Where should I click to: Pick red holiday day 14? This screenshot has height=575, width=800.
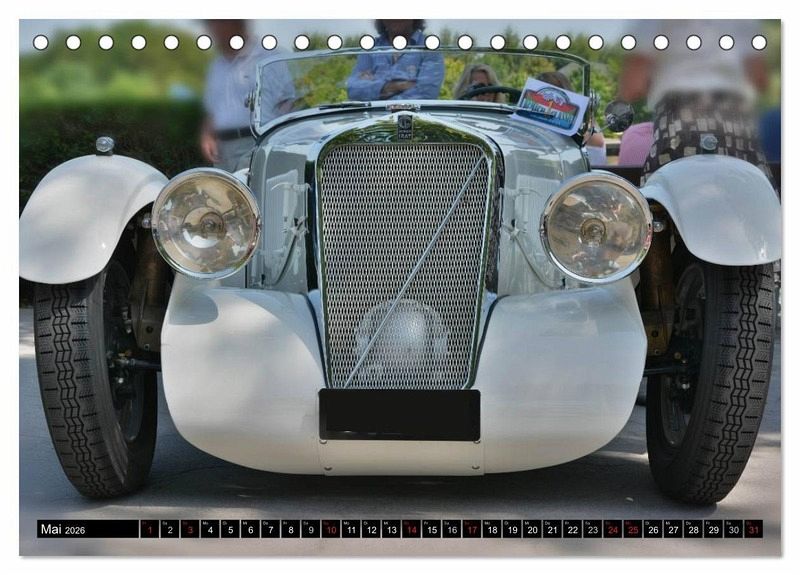412,529
